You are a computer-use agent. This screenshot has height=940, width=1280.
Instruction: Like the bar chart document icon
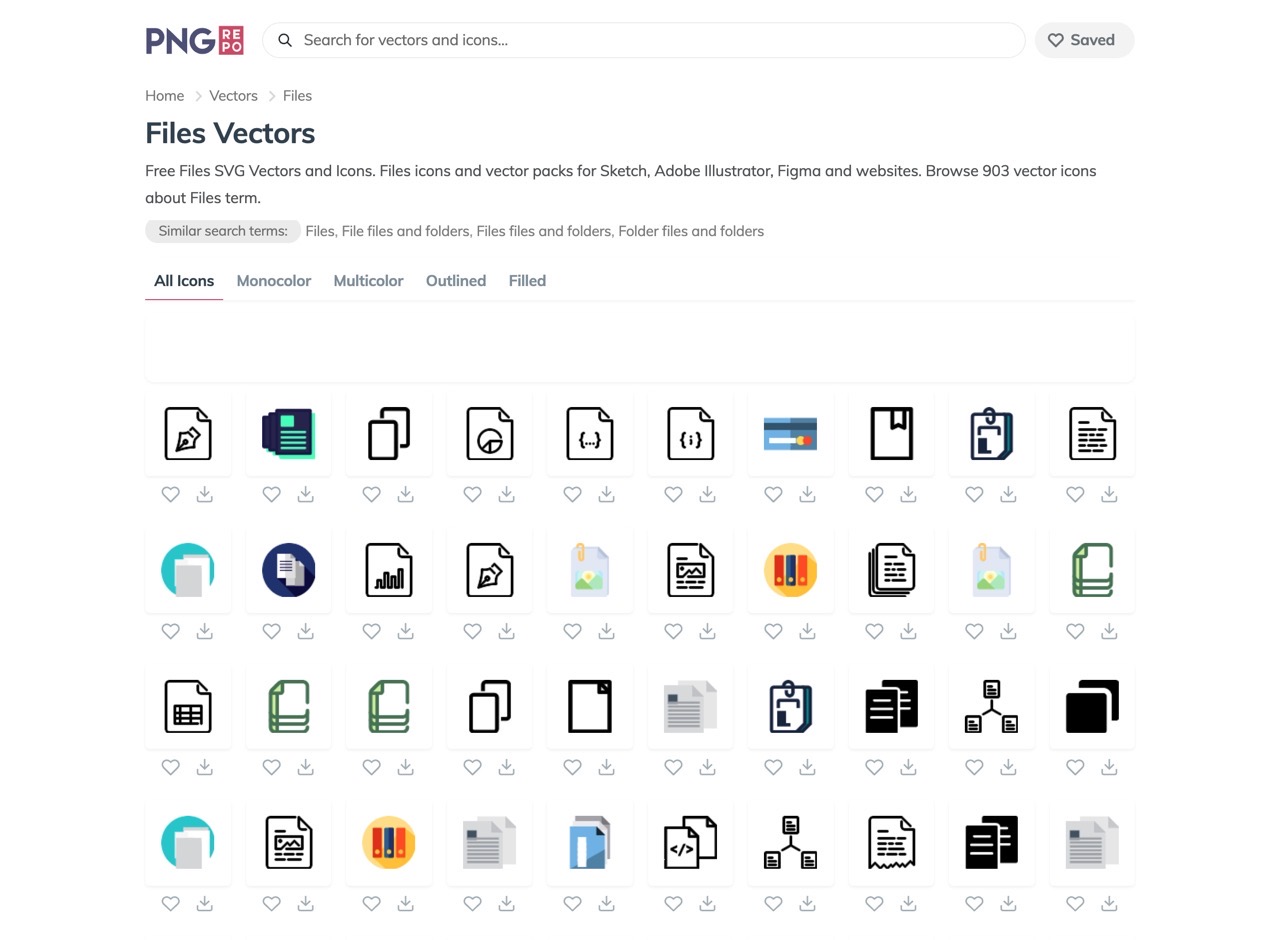tap(372, 631)
